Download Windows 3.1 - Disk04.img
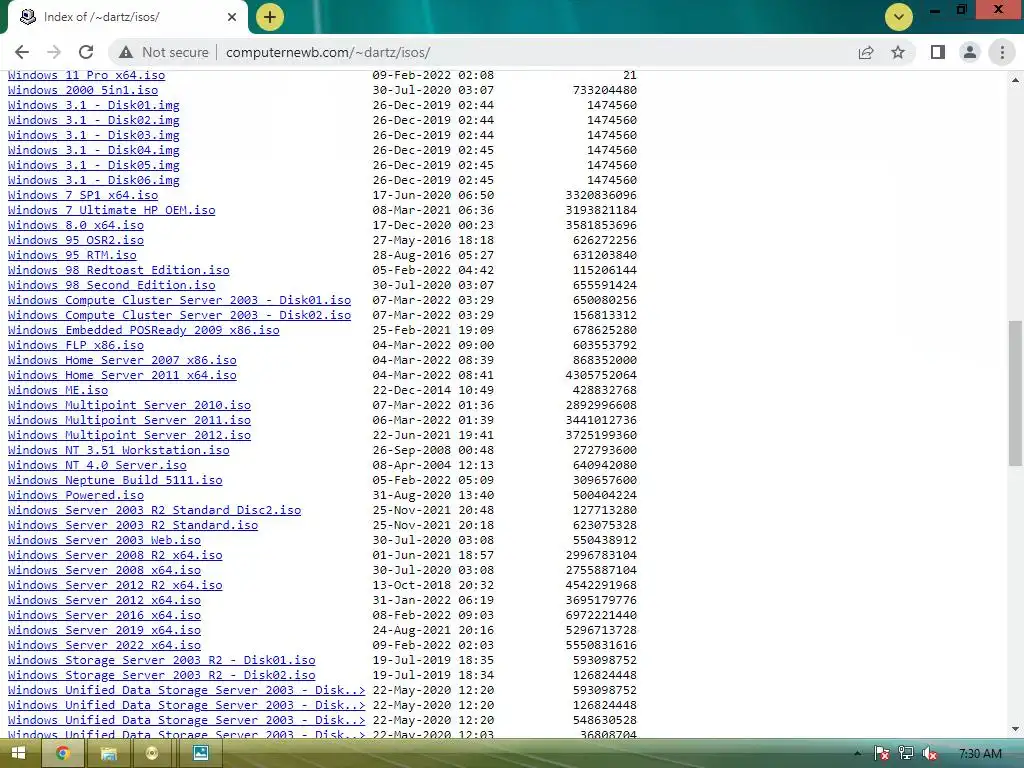 click(x=93, y=150)
